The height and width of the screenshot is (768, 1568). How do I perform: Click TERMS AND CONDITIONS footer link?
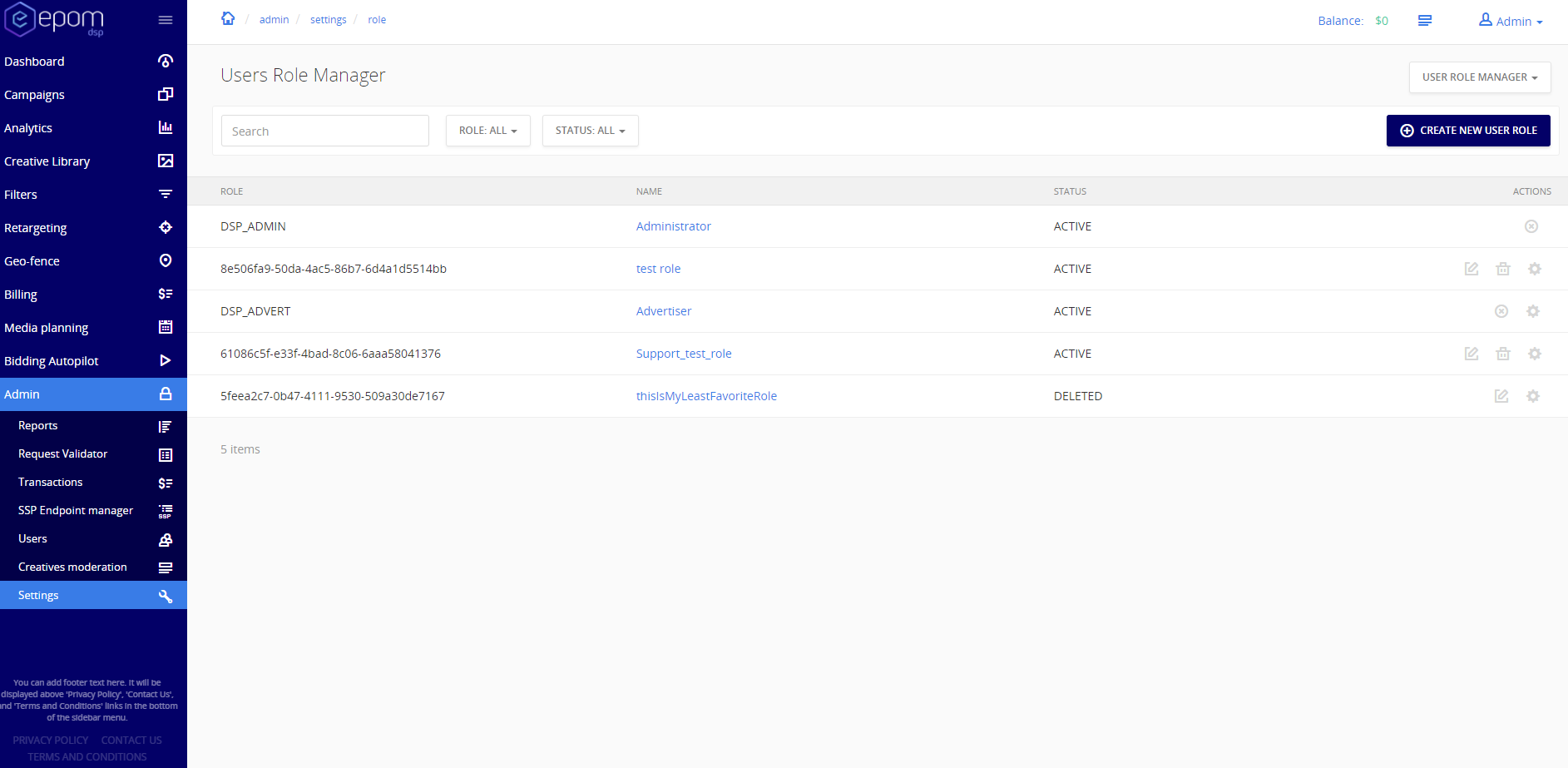(87, 757)
